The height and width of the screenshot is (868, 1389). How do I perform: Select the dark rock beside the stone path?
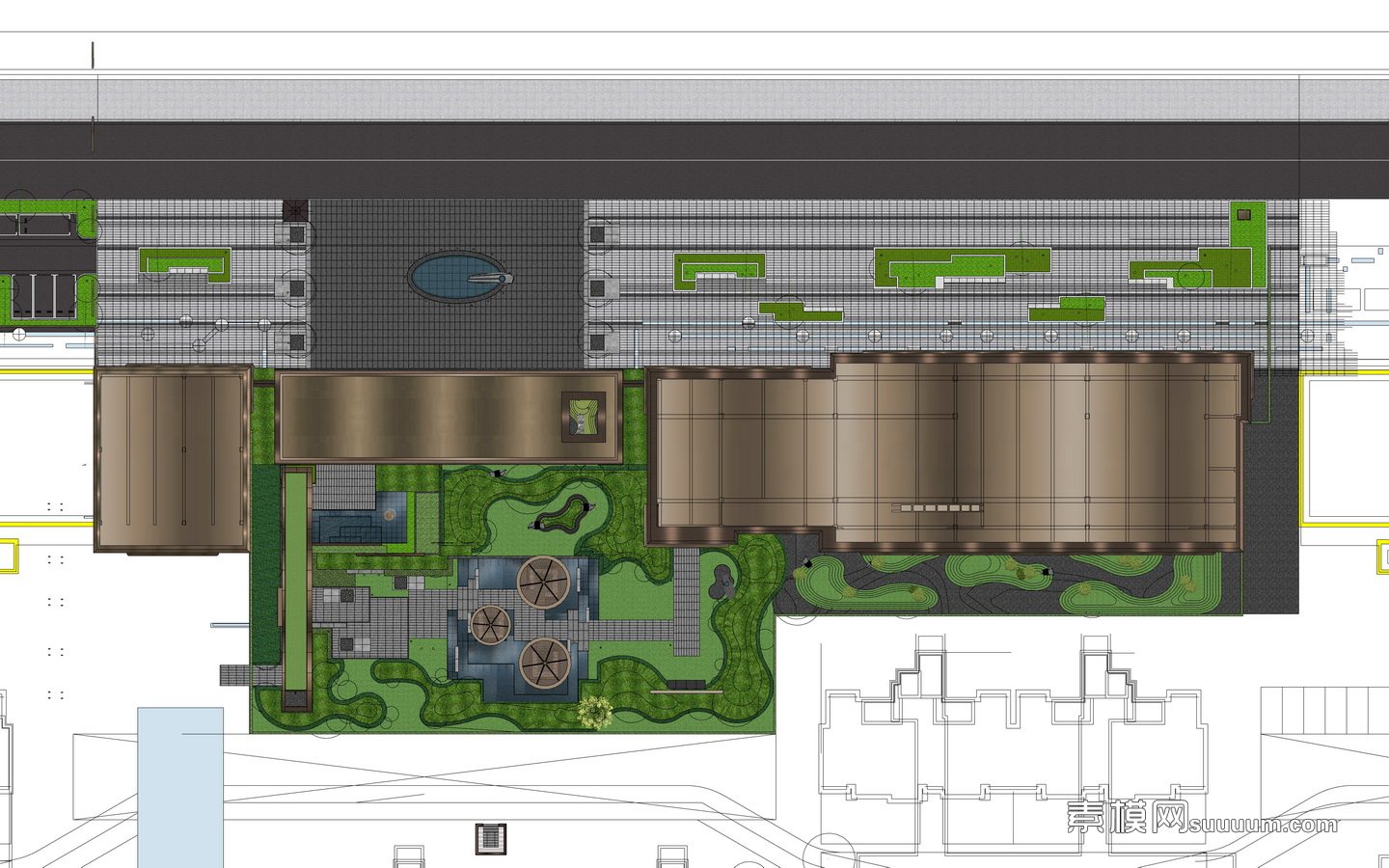click(720, 581)
